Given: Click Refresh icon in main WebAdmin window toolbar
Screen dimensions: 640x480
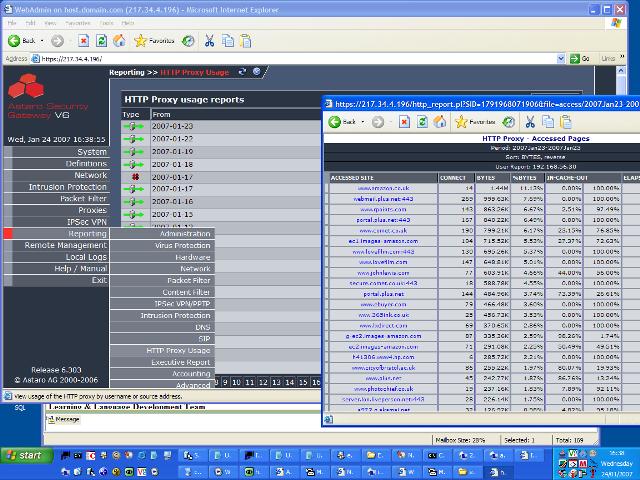Looking at the screenshot, I should [x=101, y=41].
